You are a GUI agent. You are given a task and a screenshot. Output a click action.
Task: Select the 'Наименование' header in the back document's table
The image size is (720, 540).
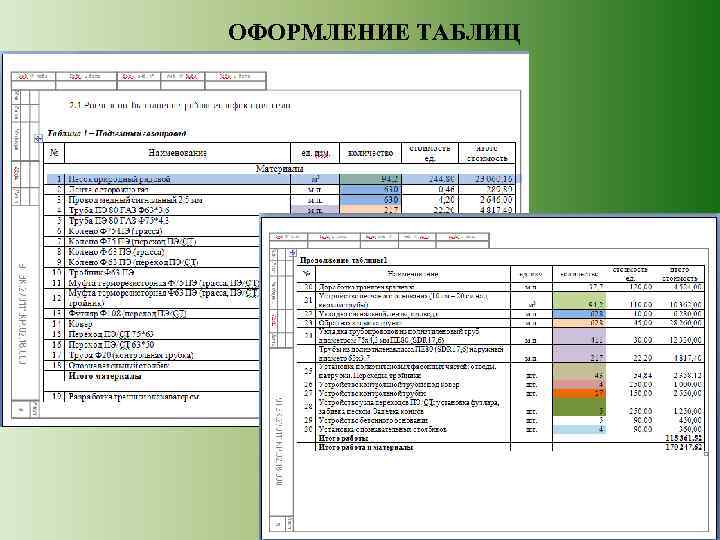pyautogui.click(x=177, y=153)
